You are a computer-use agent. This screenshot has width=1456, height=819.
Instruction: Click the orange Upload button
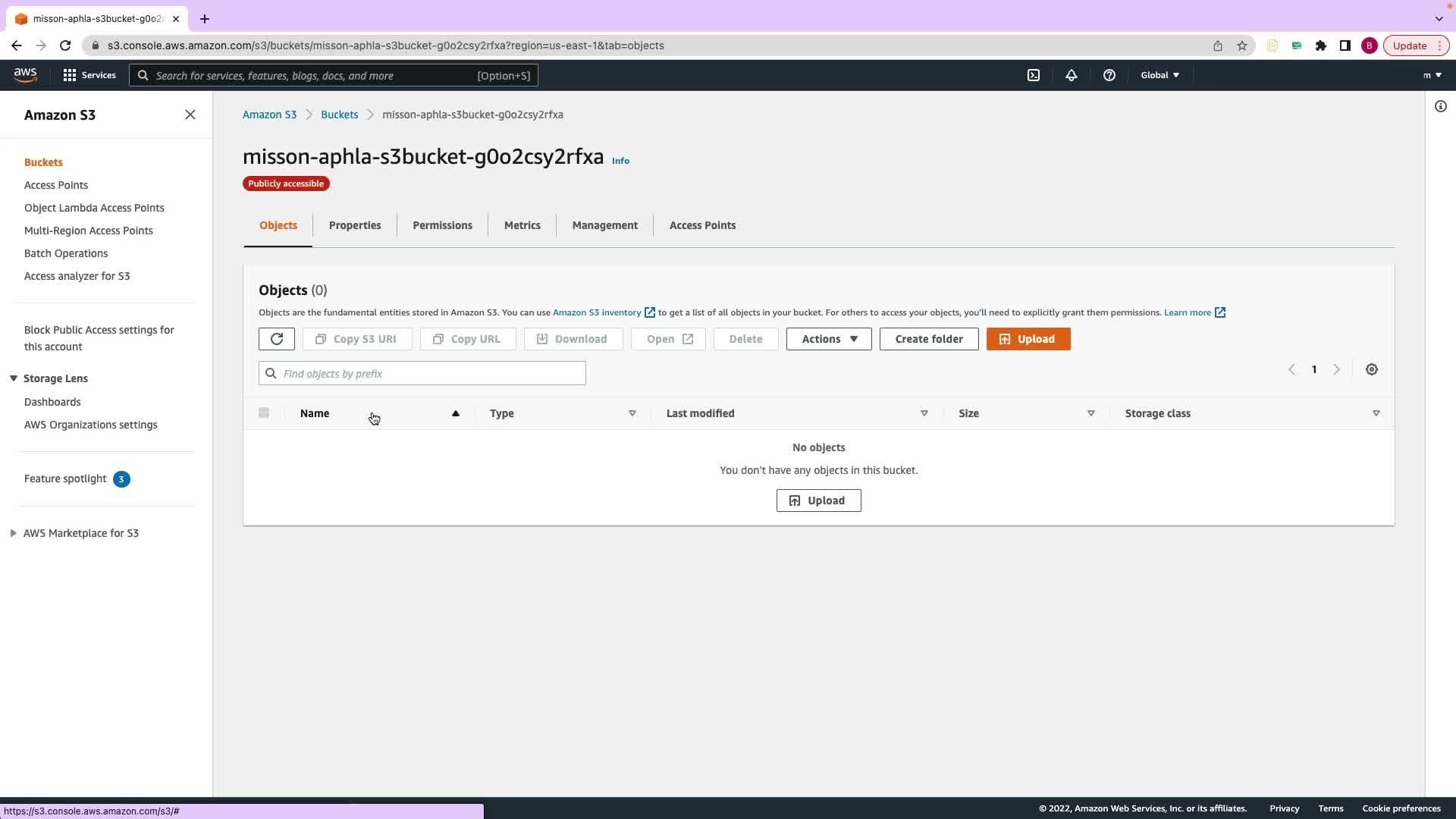(x=1028, y=339)
